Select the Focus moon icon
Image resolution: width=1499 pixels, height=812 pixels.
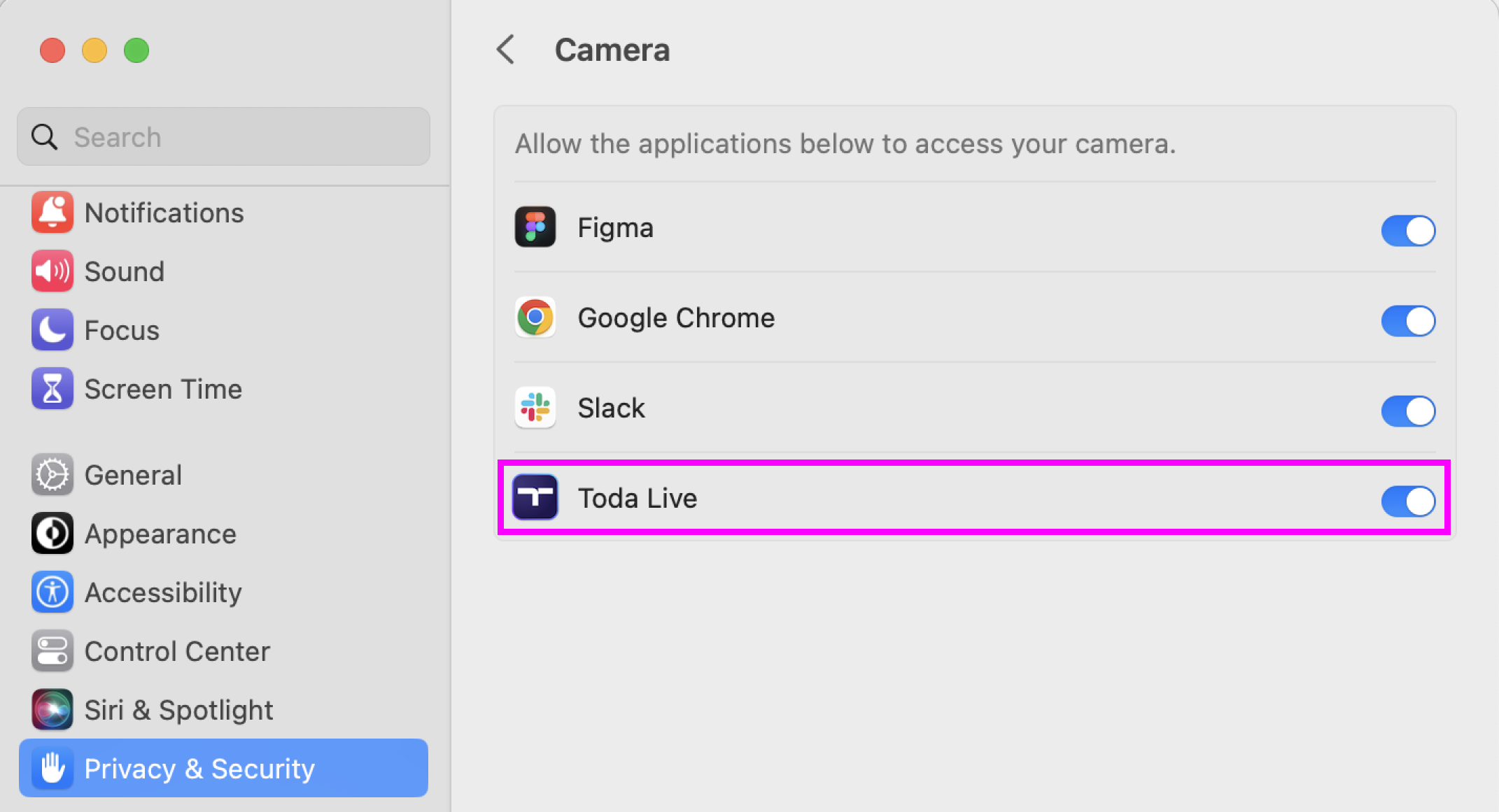pyautogui.click(x=52, y=330)
